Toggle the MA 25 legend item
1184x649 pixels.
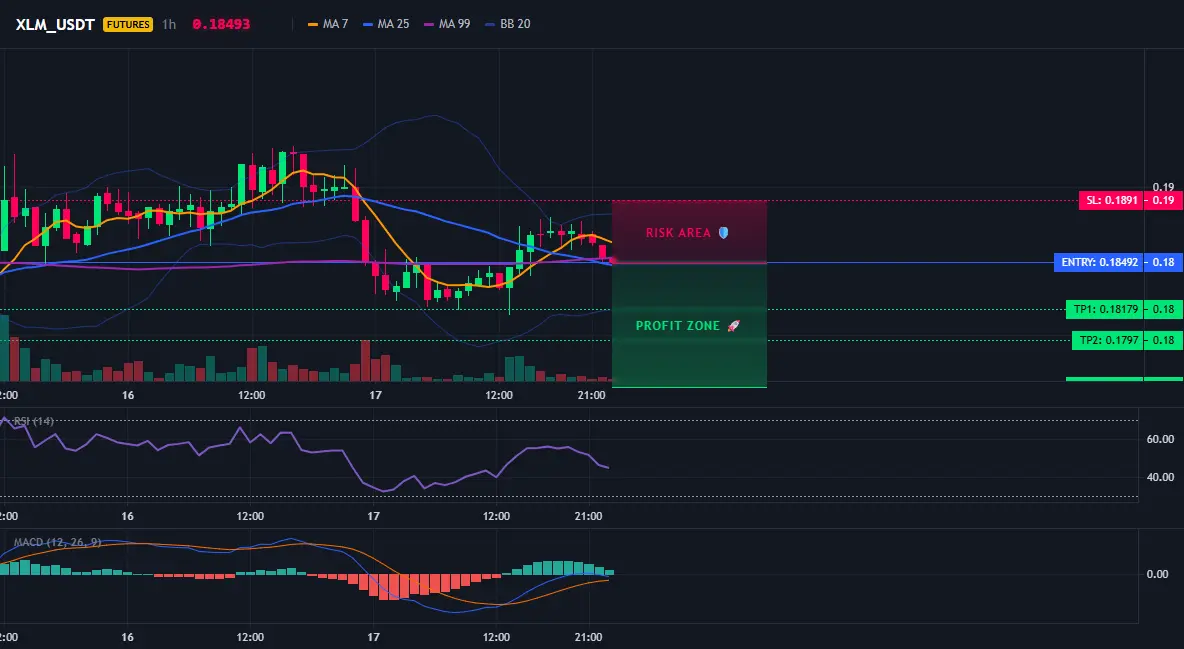(x=386, y=24)
